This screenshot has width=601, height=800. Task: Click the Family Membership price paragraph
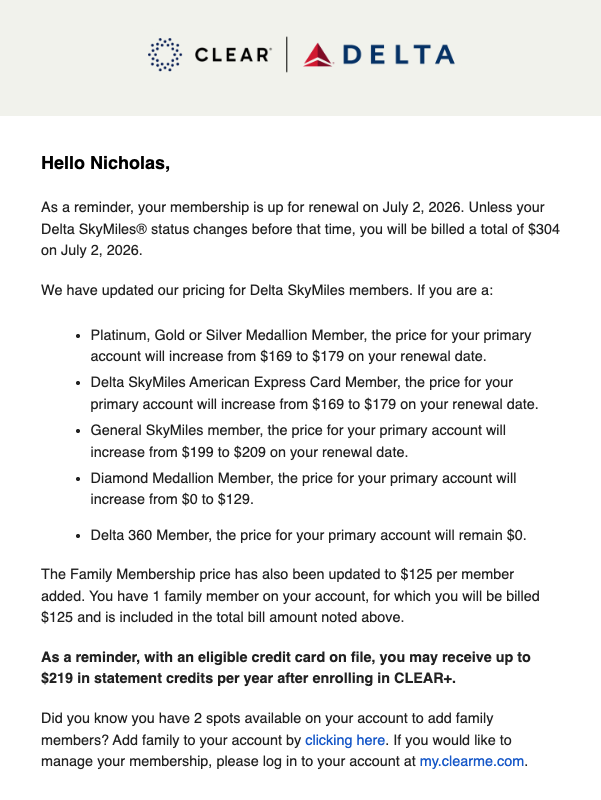click(x=290, y=595)
